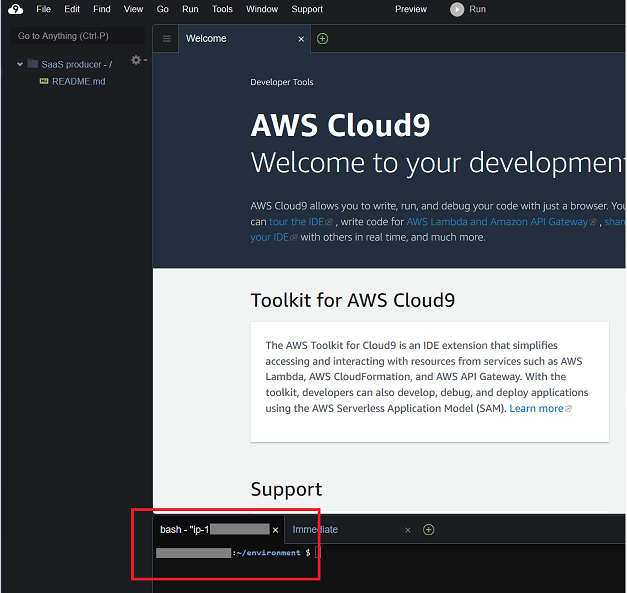The height and width of the screenshot is (593, 627).
Task: Open the Edit menu
Action: pyautogui.click(x=72, y=9)
